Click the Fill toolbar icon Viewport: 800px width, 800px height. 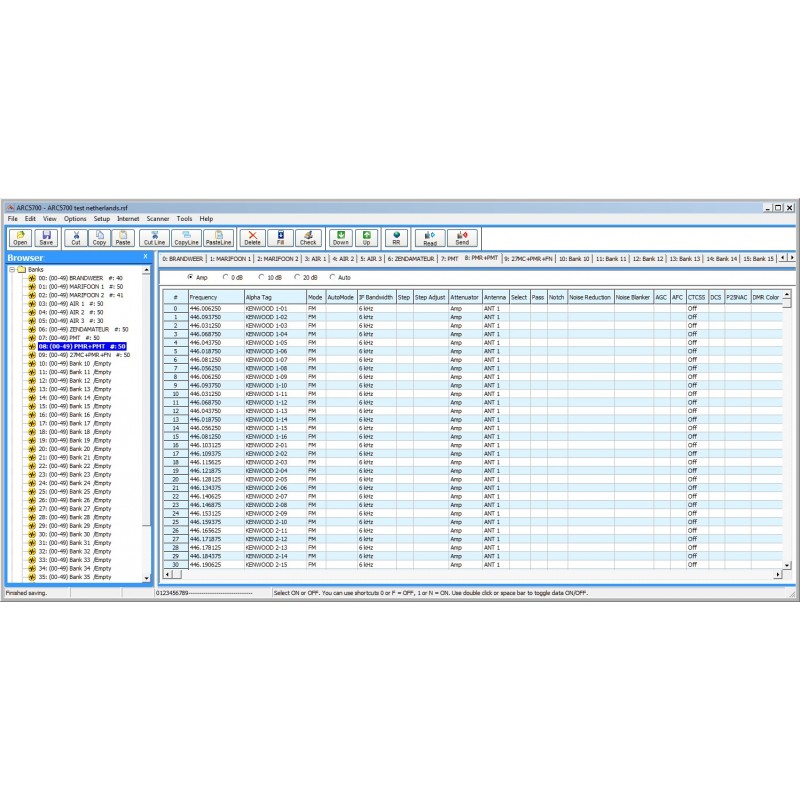281,238
